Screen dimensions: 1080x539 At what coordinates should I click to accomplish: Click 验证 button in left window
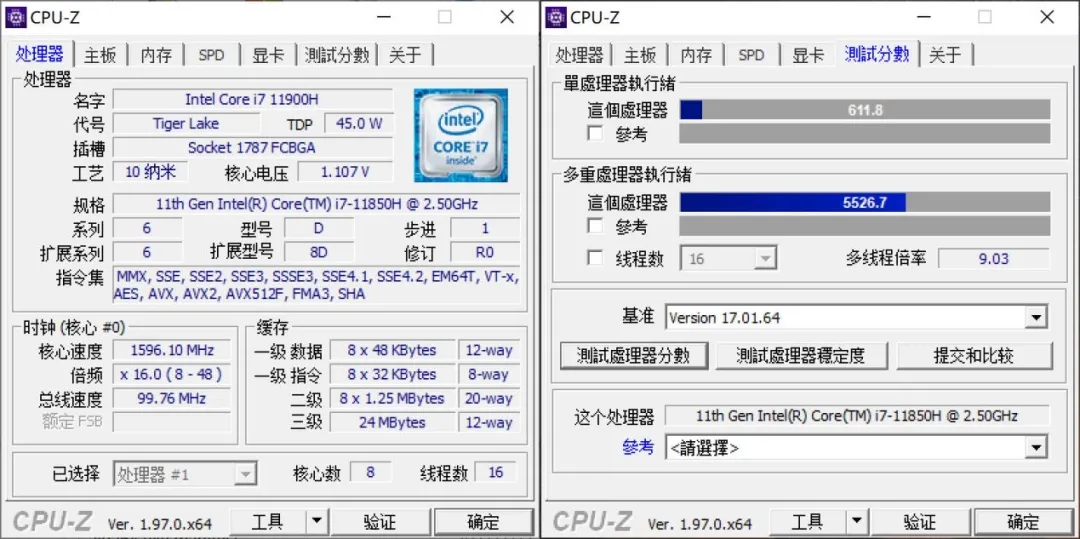point(380,522)
